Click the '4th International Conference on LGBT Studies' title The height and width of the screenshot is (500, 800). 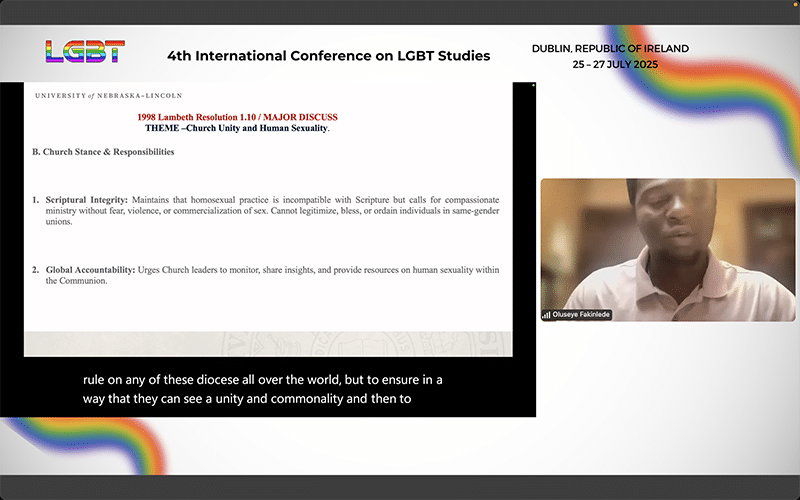(x=329, y=56)
